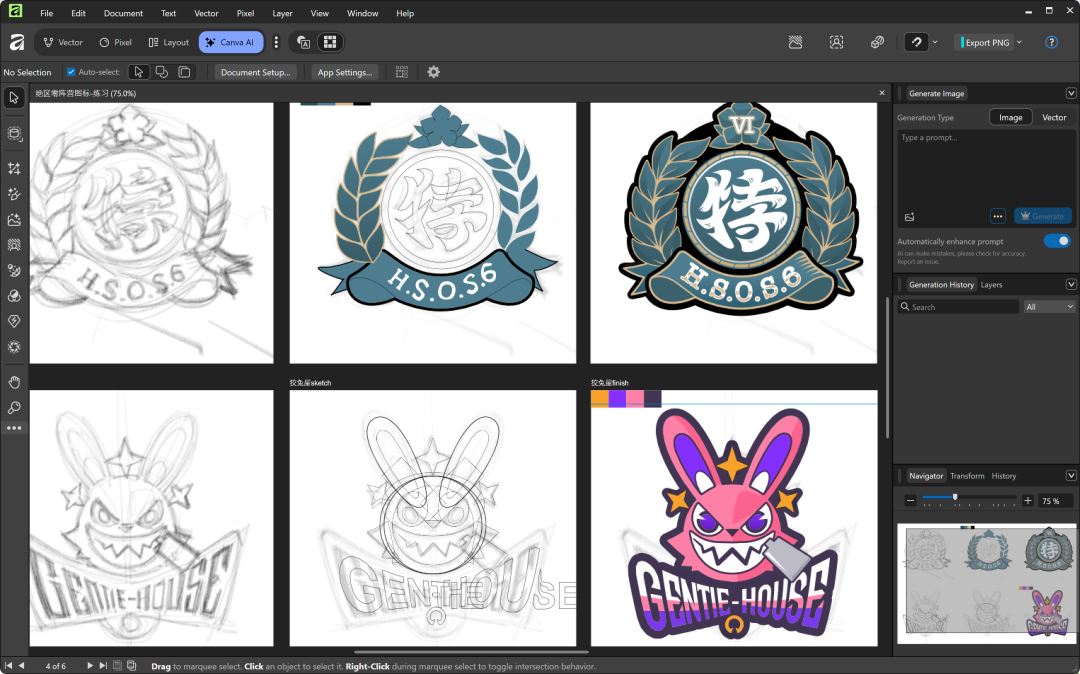This screenshot has width=1080, height=674.
Task: Toggle Auto-select checkbox
Action: click(71, 72)
